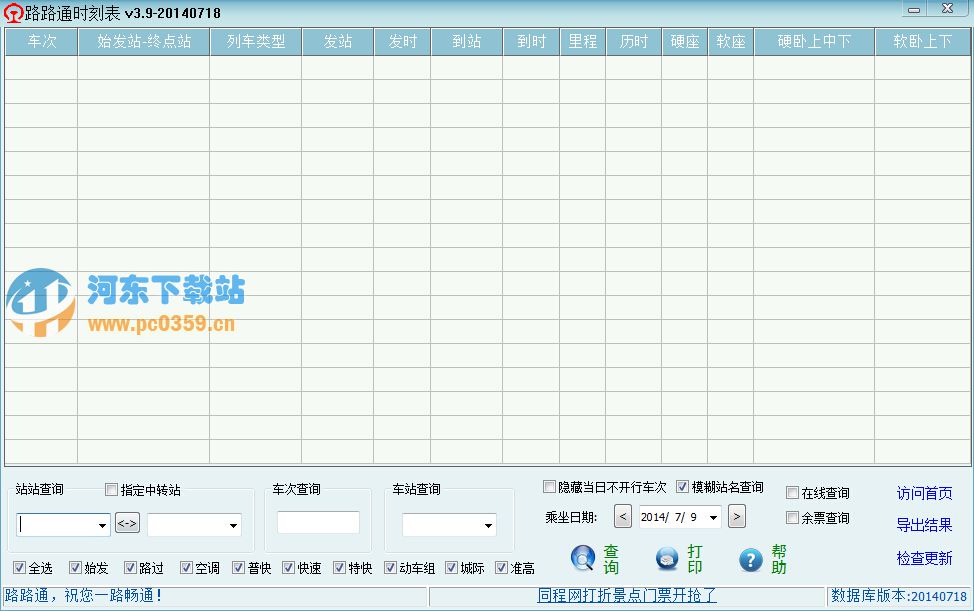Screen dimensions: 974x611
Task: Click the Help (帮助) question mark icon
Action: coord(751,559)
